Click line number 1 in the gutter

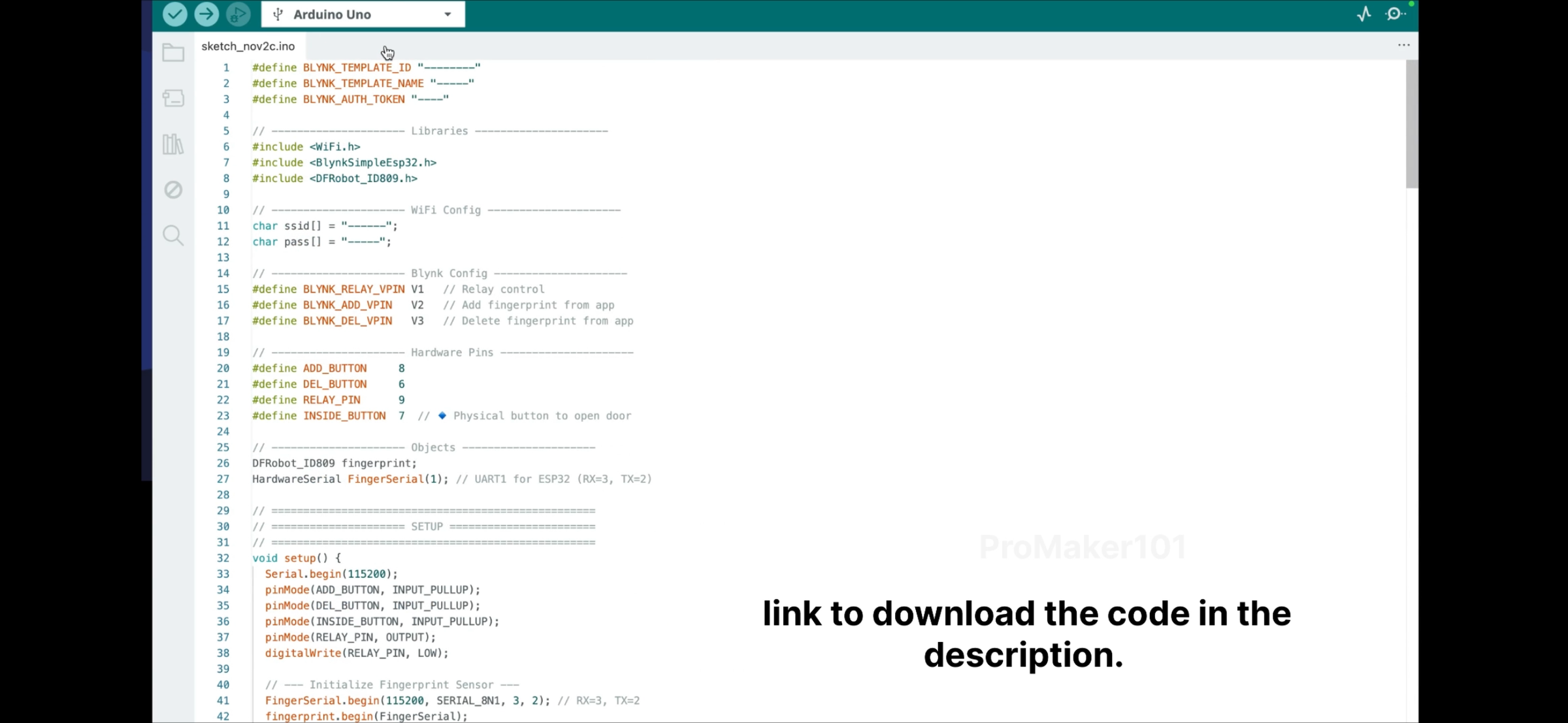pos(226,67)
